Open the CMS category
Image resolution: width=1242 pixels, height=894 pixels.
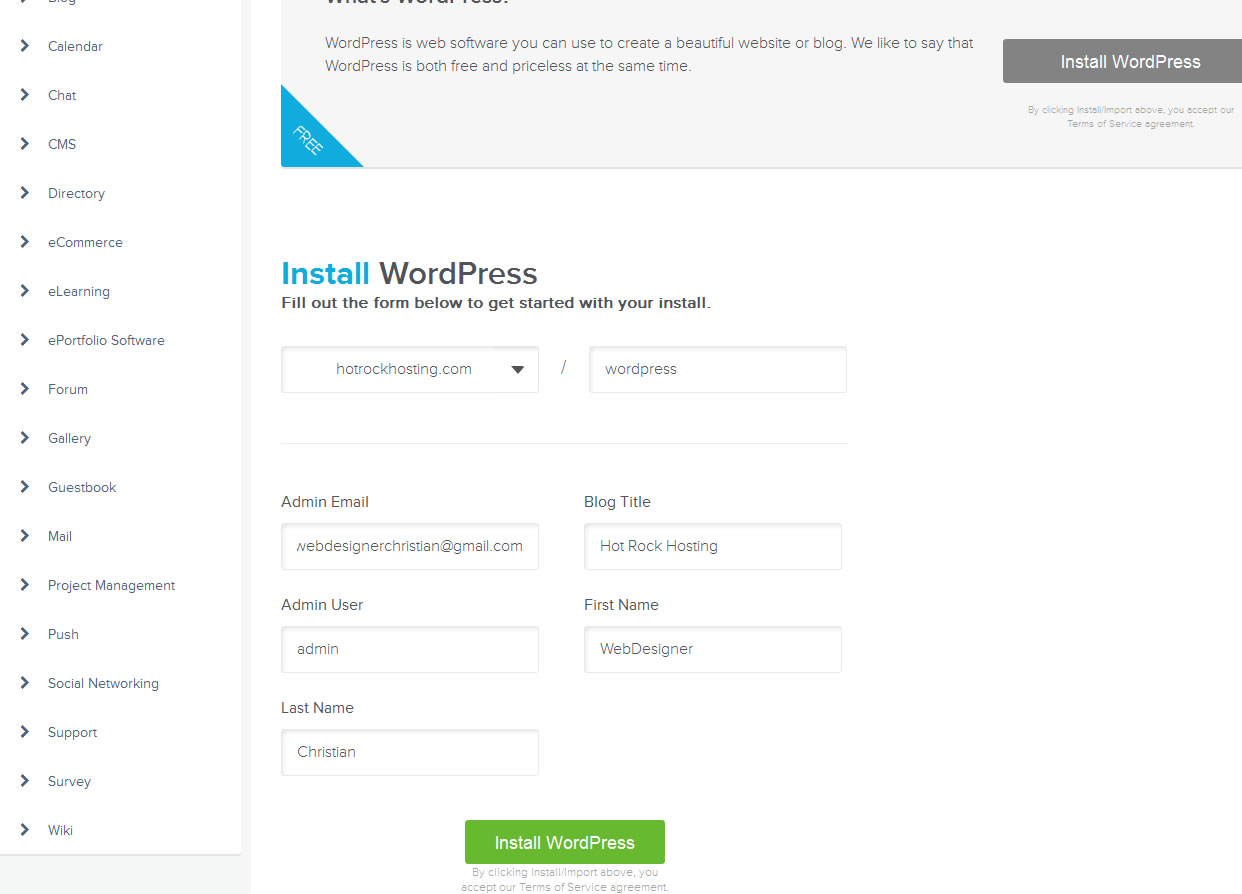(62, 144)
